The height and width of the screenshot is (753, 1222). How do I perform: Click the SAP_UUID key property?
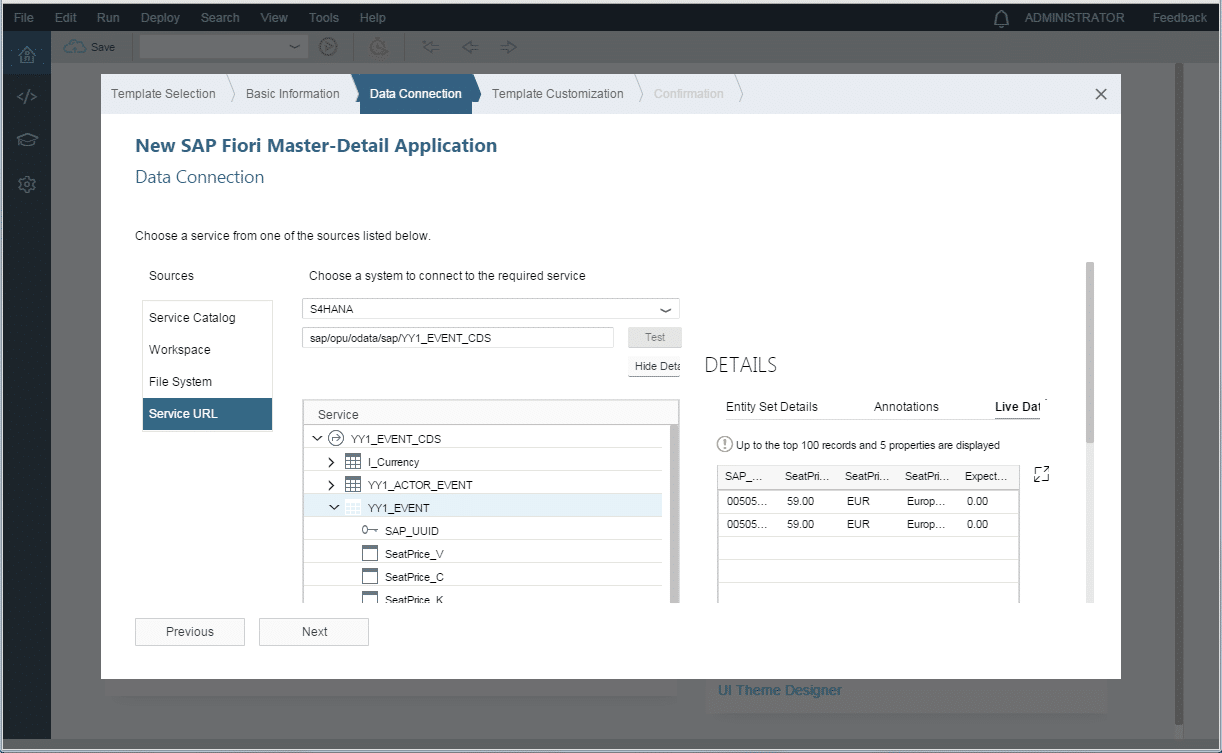411,531
